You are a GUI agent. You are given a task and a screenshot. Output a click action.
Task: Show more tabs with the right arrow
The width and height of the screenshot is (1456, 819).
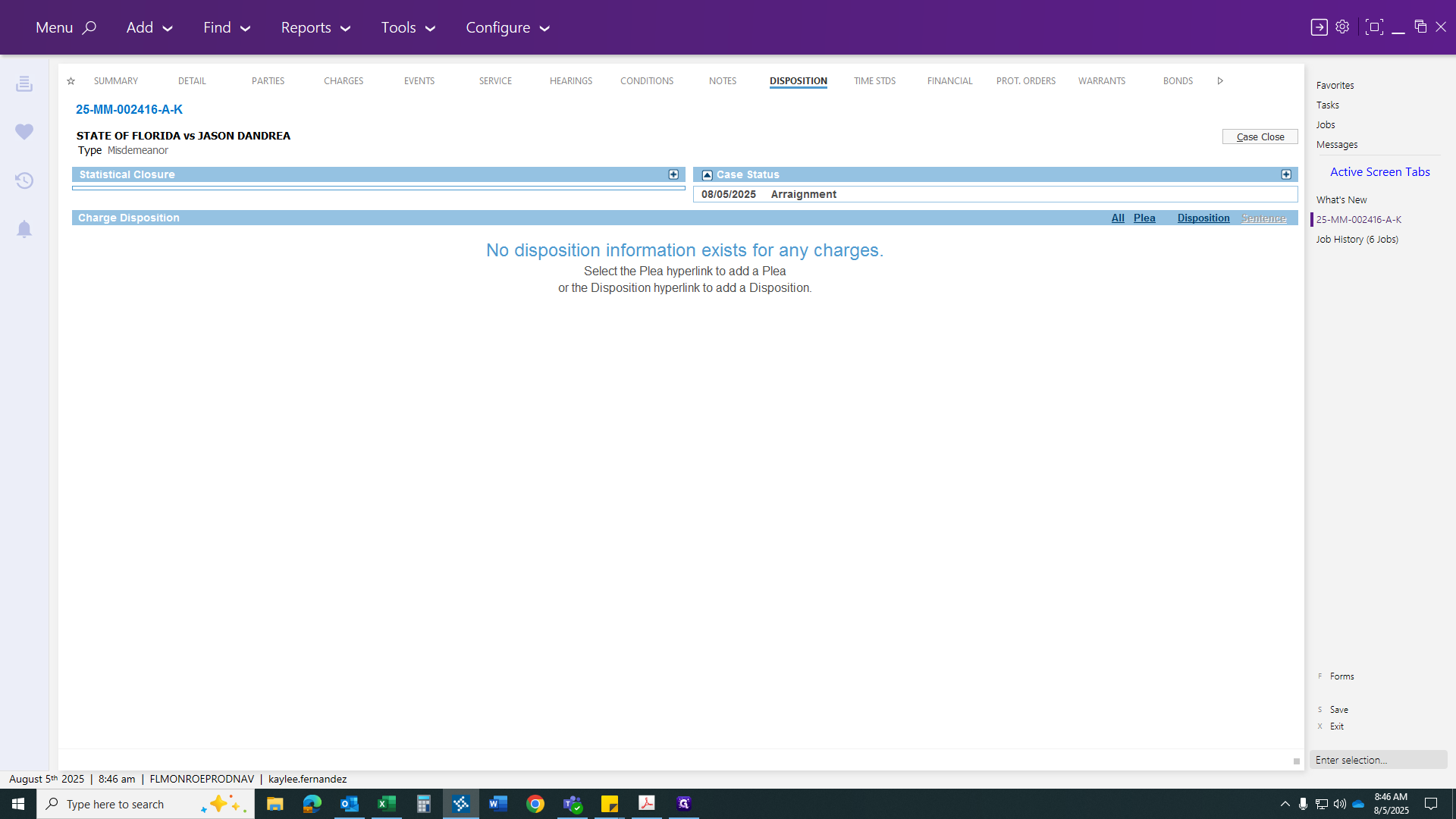click(x=1220, y=81)
